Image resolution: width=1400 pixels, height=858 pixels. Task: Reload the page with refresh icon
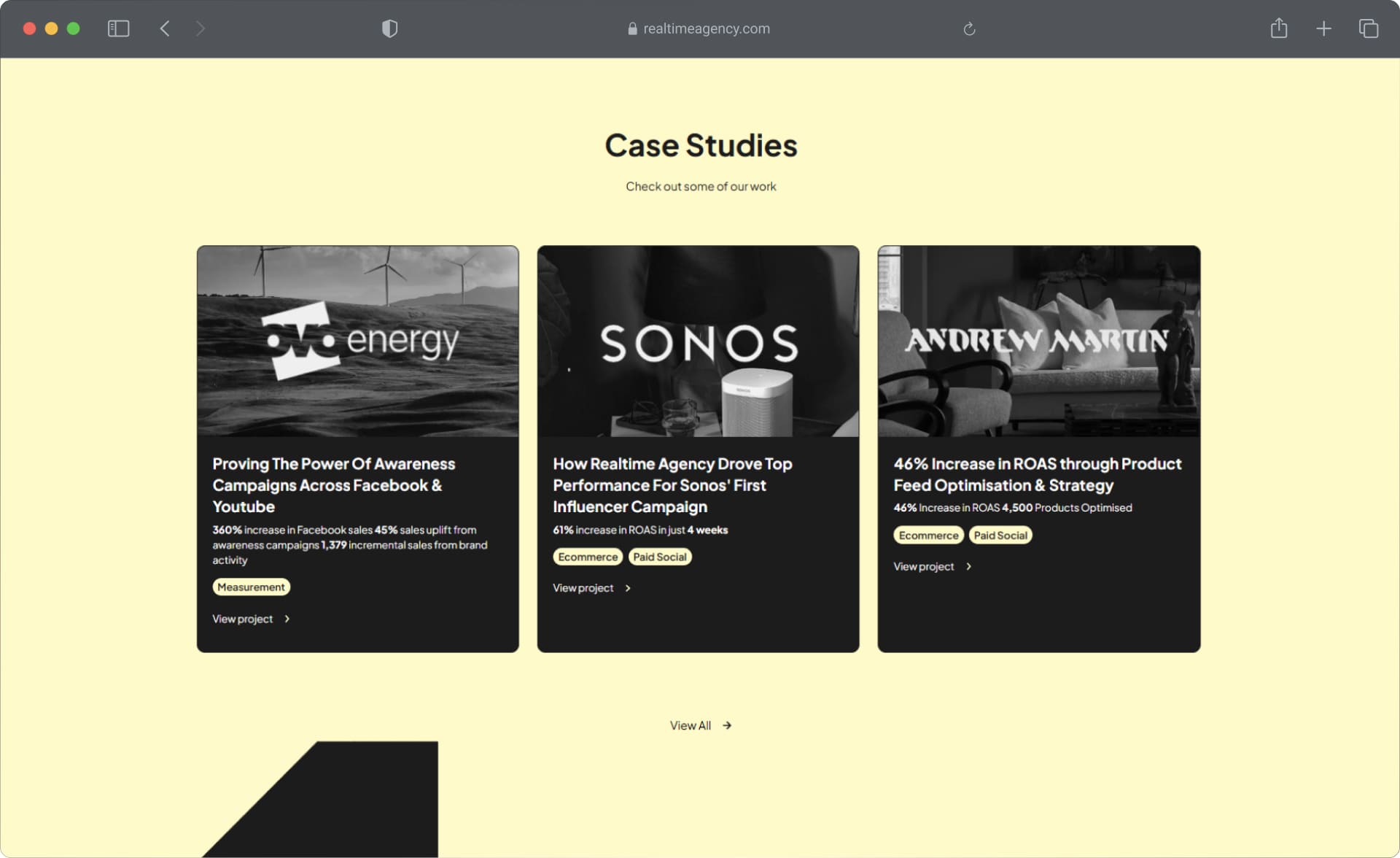click(x=969, y=28)
